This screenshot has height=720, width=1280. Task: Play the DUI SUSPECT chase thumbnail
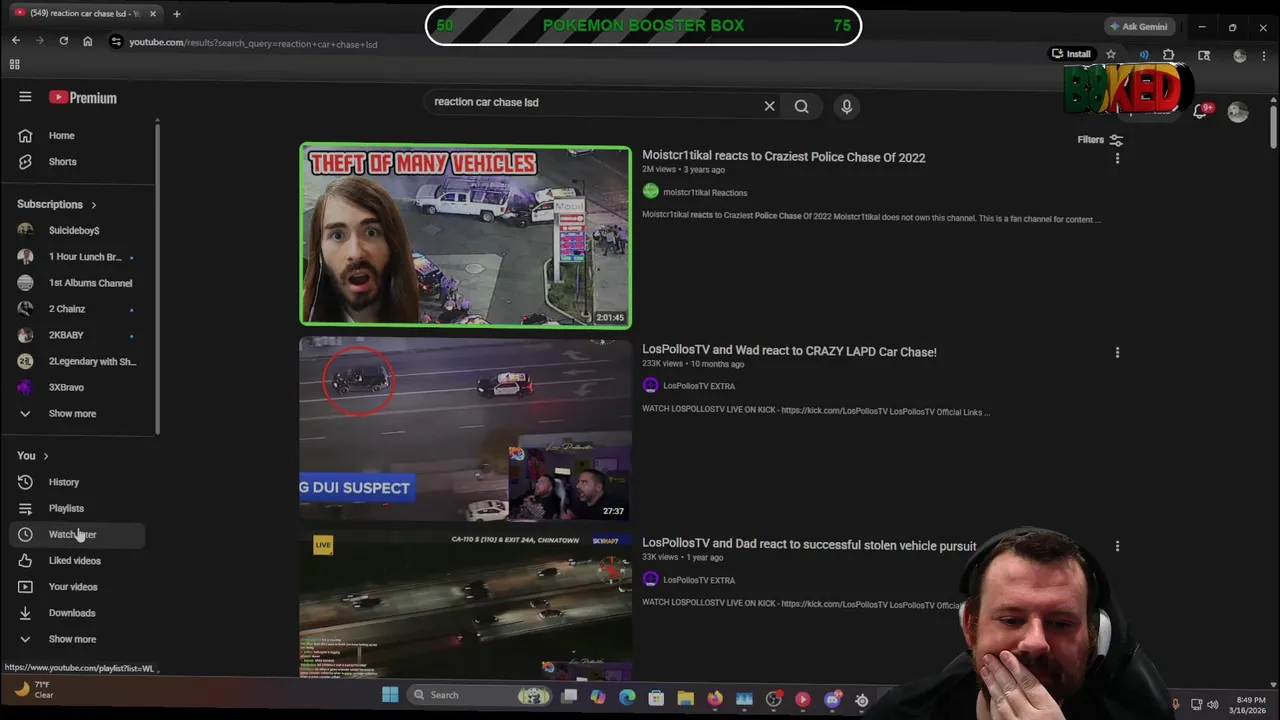[466, 429]
